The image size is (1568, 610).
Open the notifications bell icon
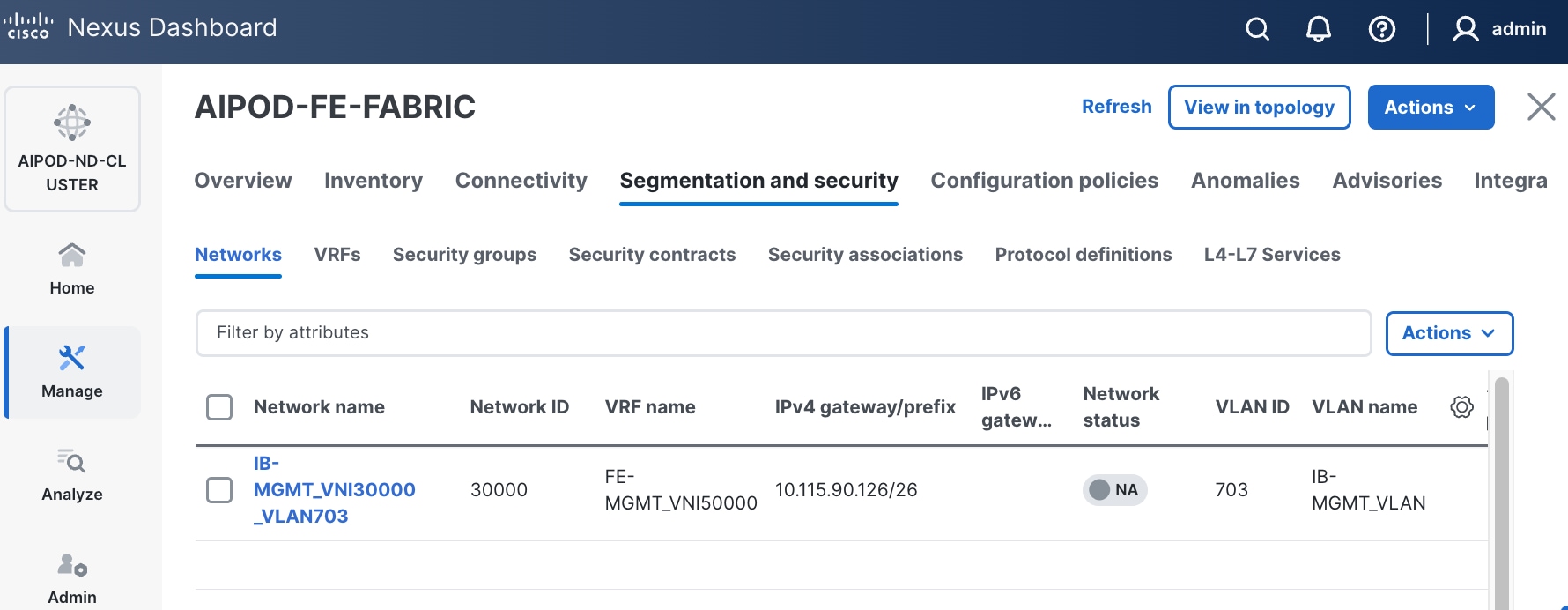1318,30
